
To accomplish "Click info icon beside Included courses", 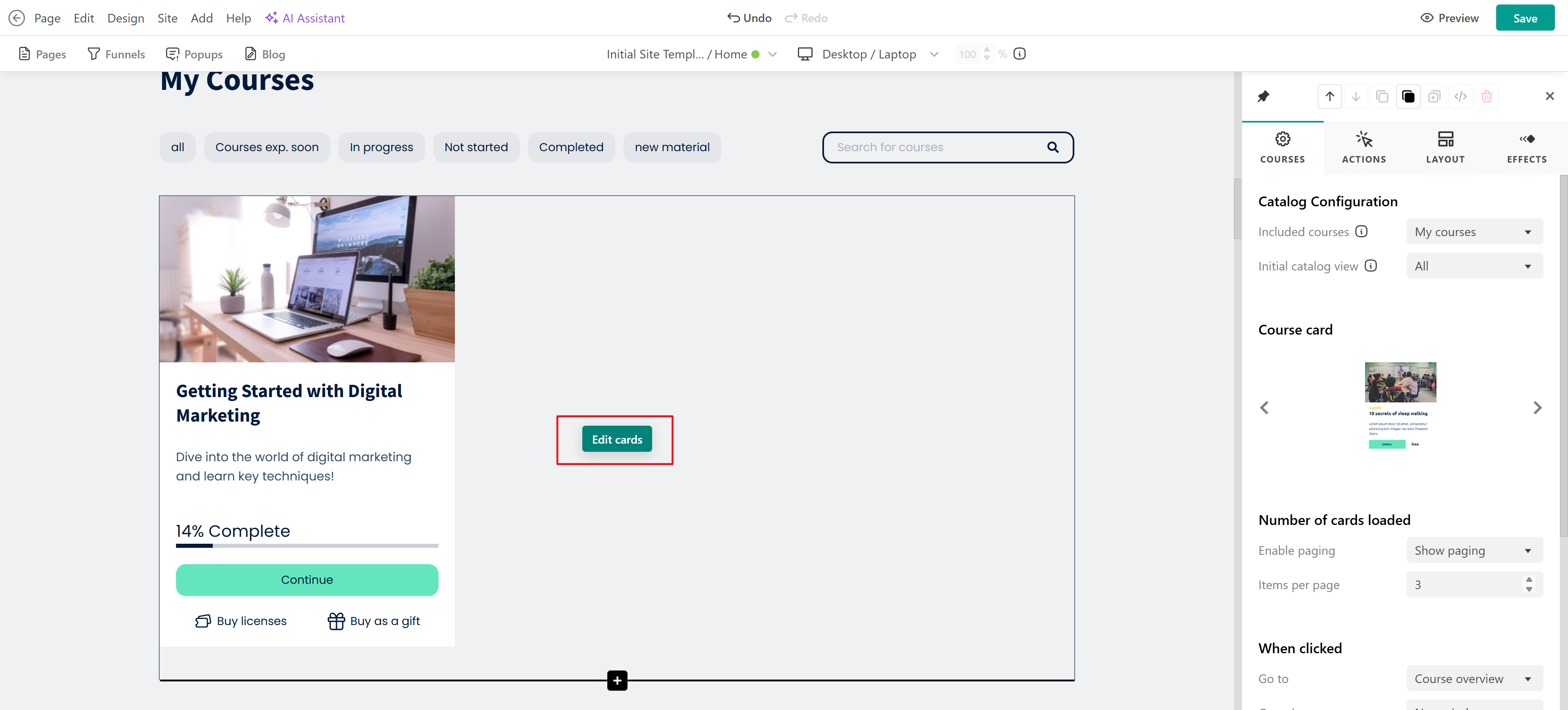I will coord(1362,231).
